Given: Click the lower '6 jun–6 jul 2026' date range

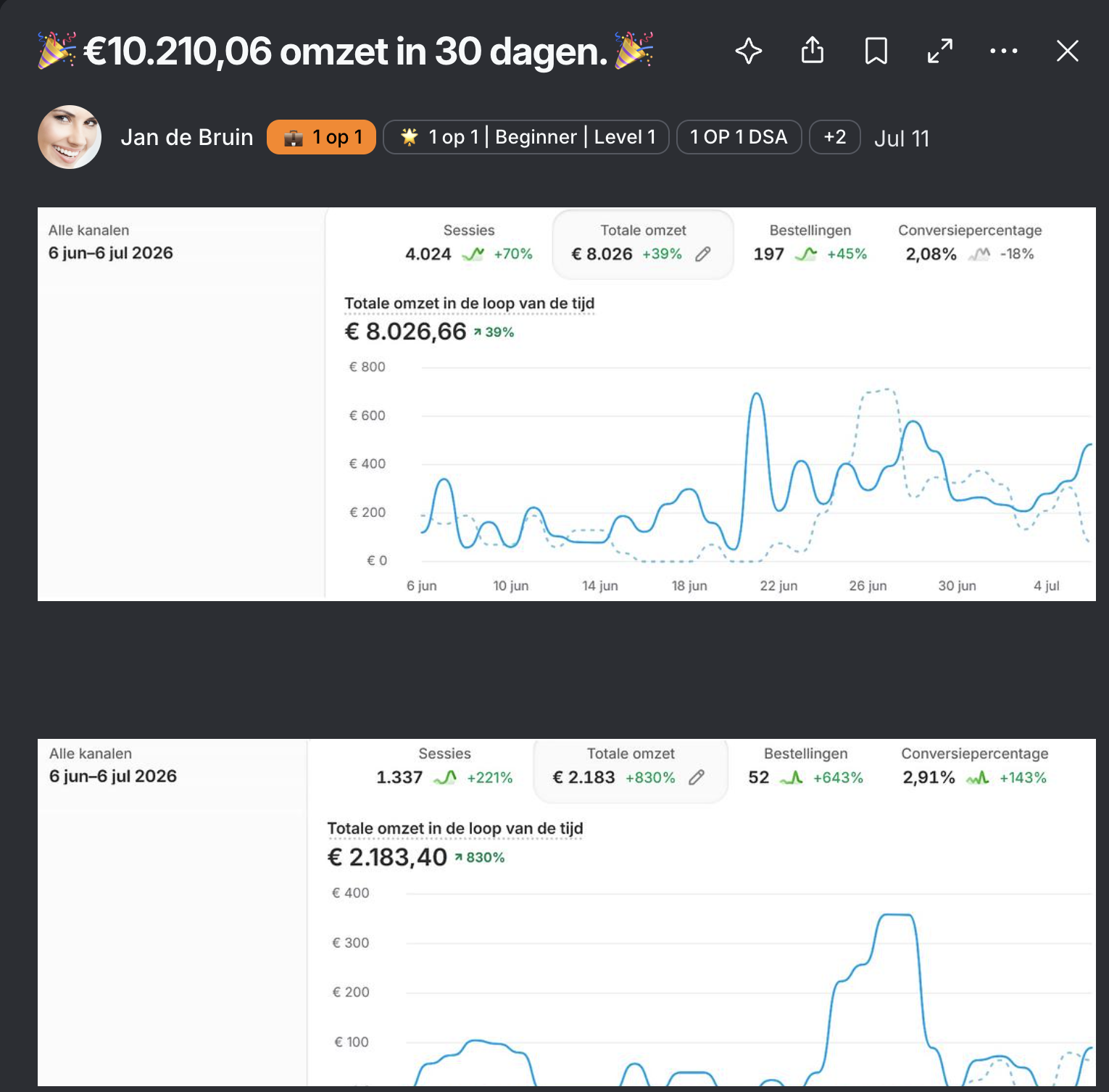Looking at the screenshot, I should coord(113,776).
